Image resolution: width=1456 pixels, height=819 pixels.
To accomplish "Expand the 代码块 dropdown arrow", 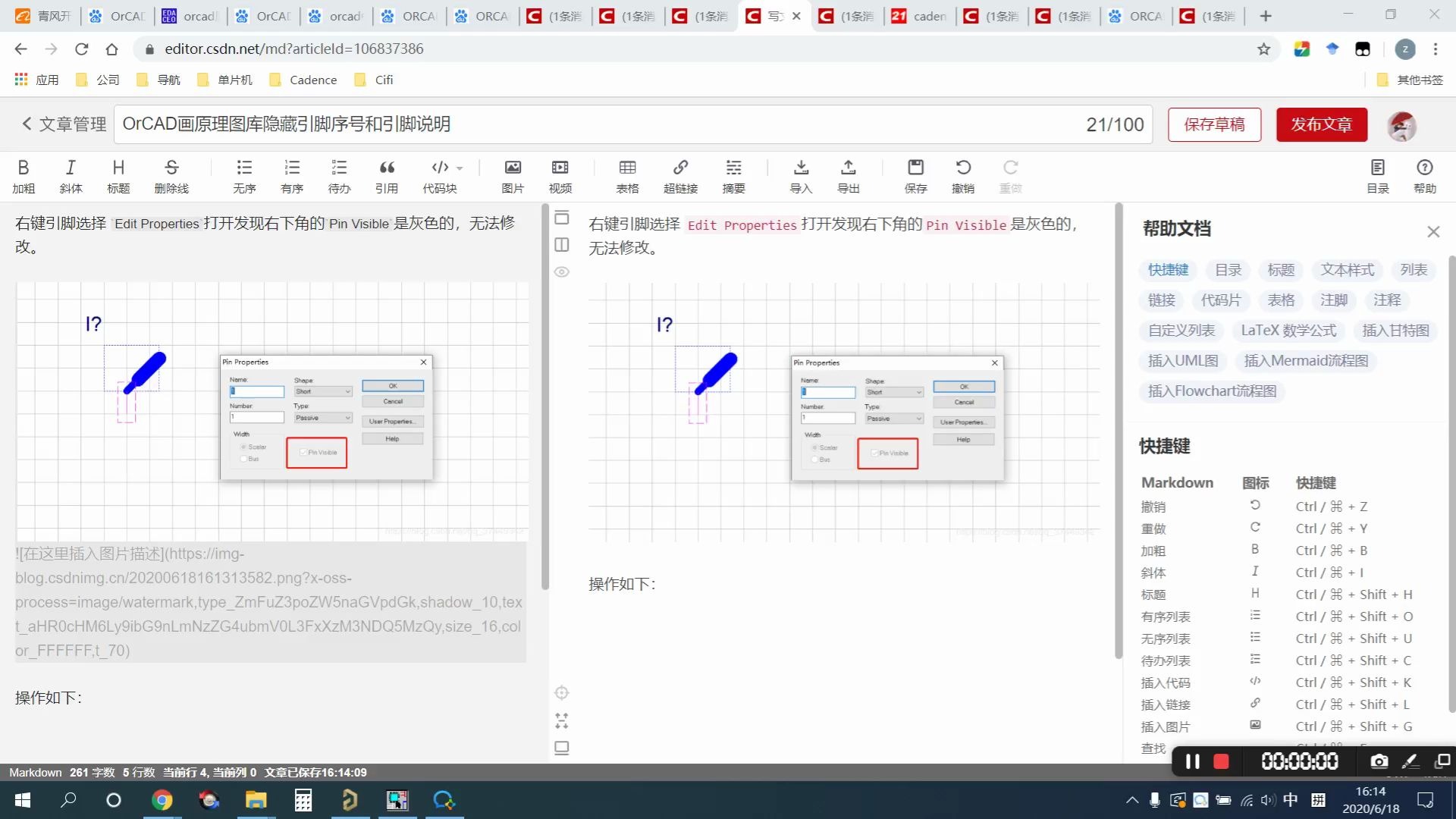I will [460, 168].
